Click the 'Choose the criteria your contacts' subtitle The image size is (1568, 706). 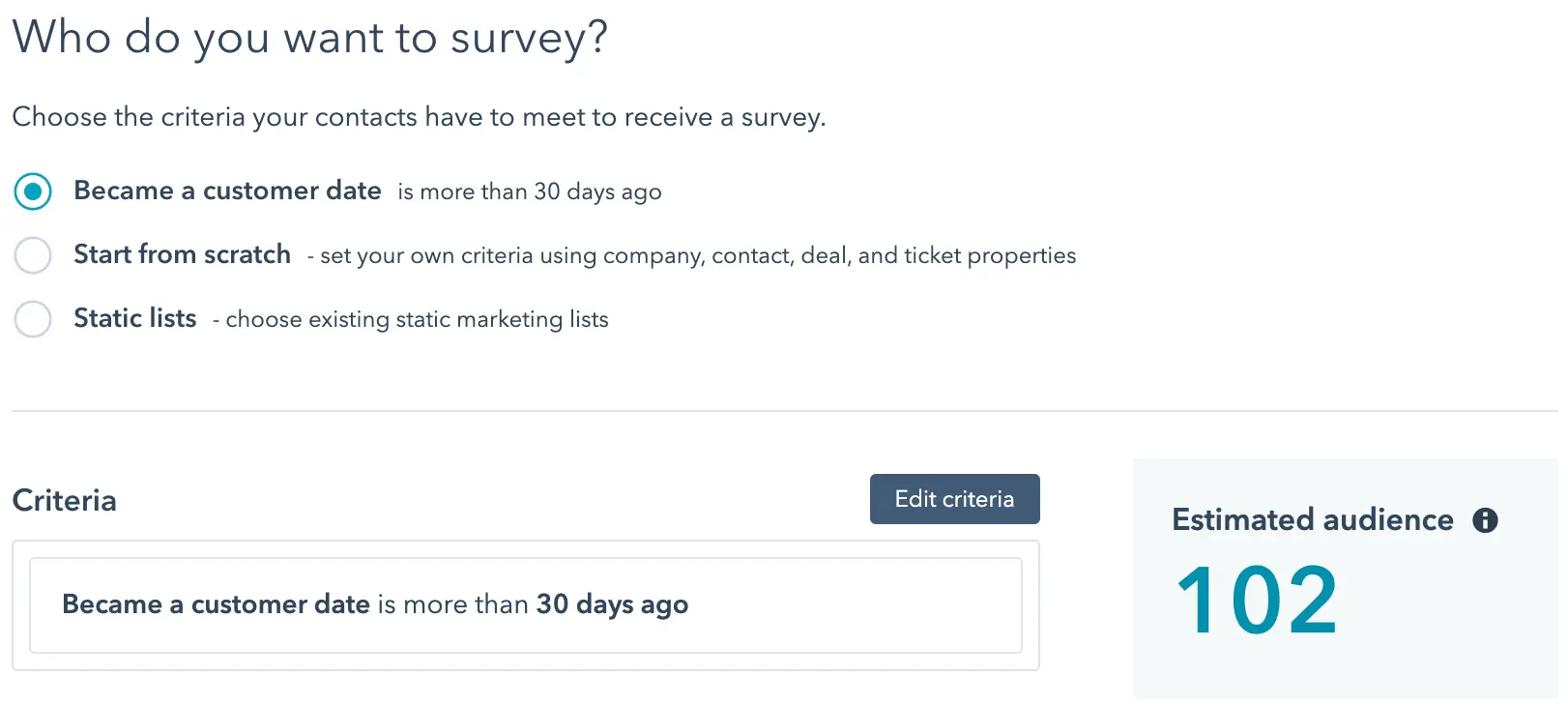(x=419, y=117)
